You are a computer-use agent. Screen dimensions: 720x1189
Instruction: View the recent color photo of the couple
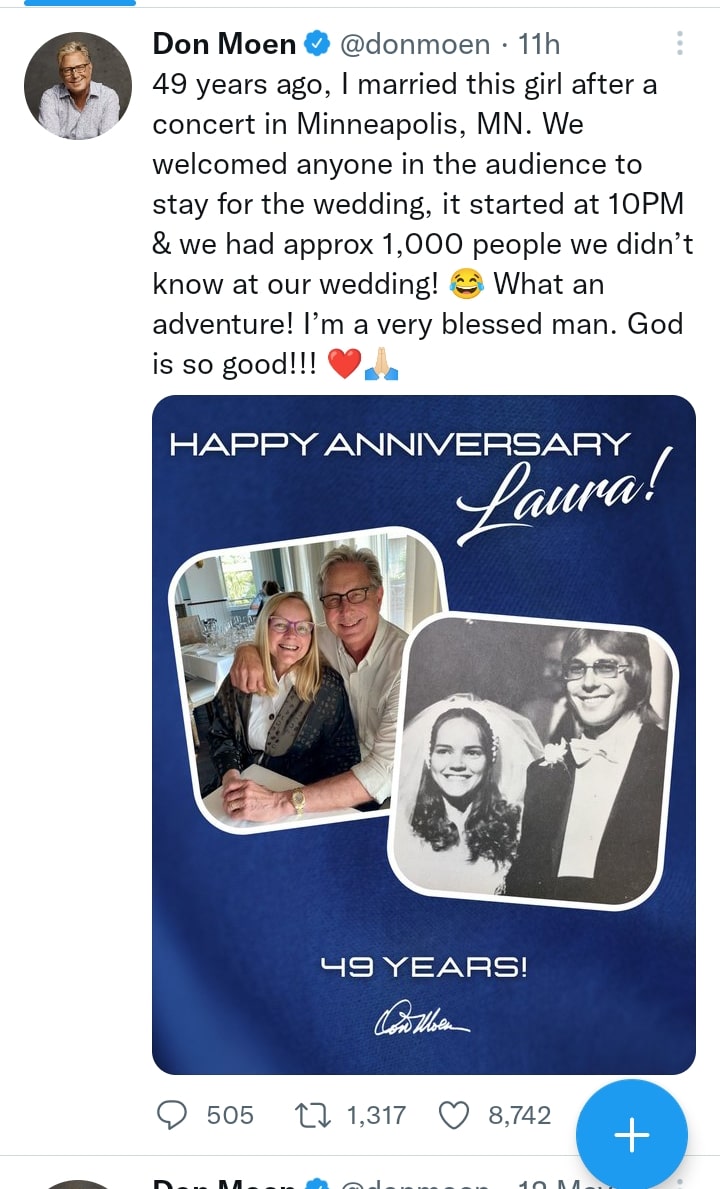coord(305,680)
